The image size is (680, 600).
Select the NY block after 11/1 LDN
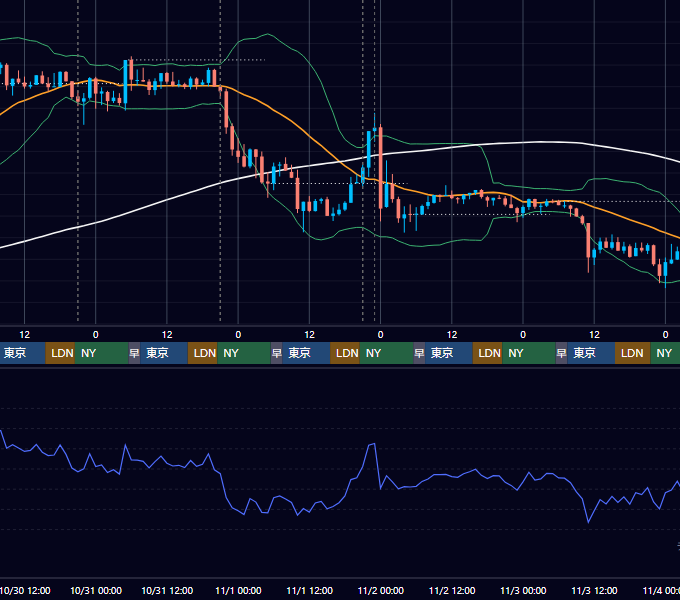pos(386,353)
